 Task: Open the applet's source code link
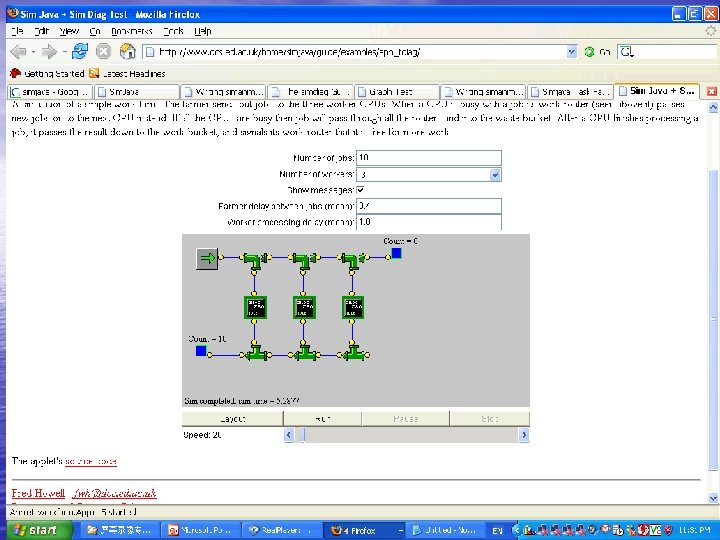pos(92,461)
